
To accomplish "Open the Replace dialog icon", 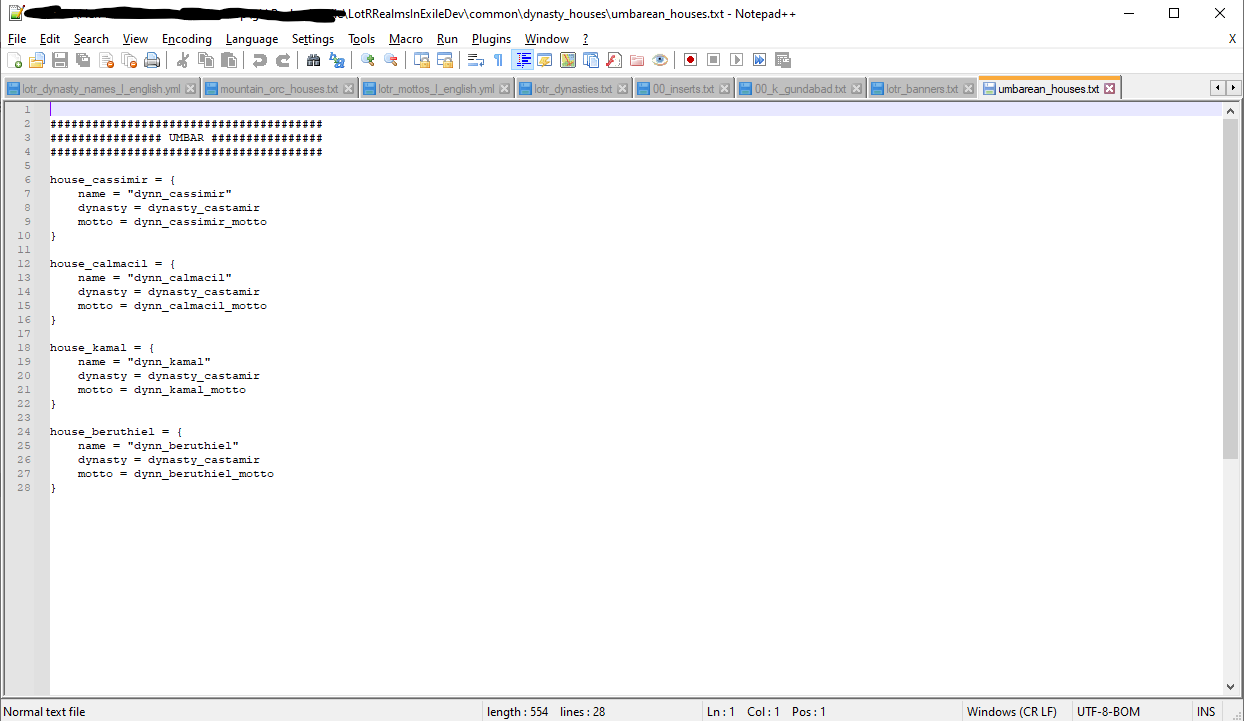I will tap(337, 60).
